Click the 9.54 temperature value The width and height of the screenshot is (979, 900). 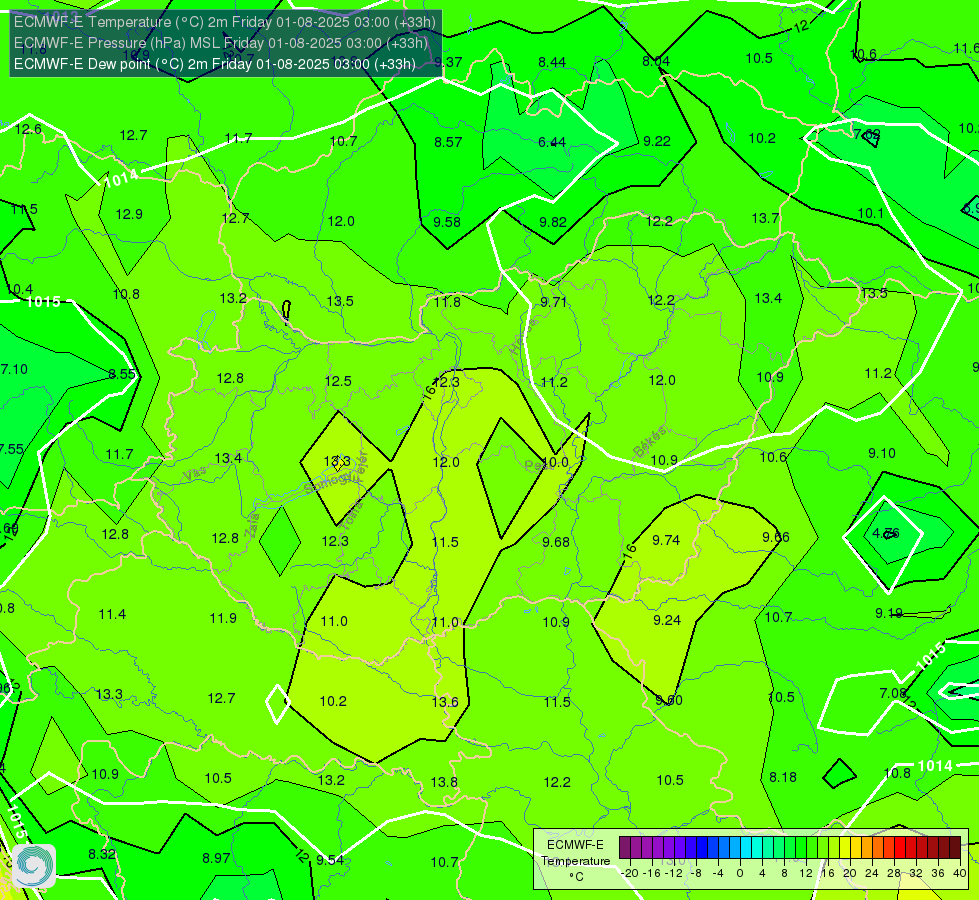click(330, 860)
